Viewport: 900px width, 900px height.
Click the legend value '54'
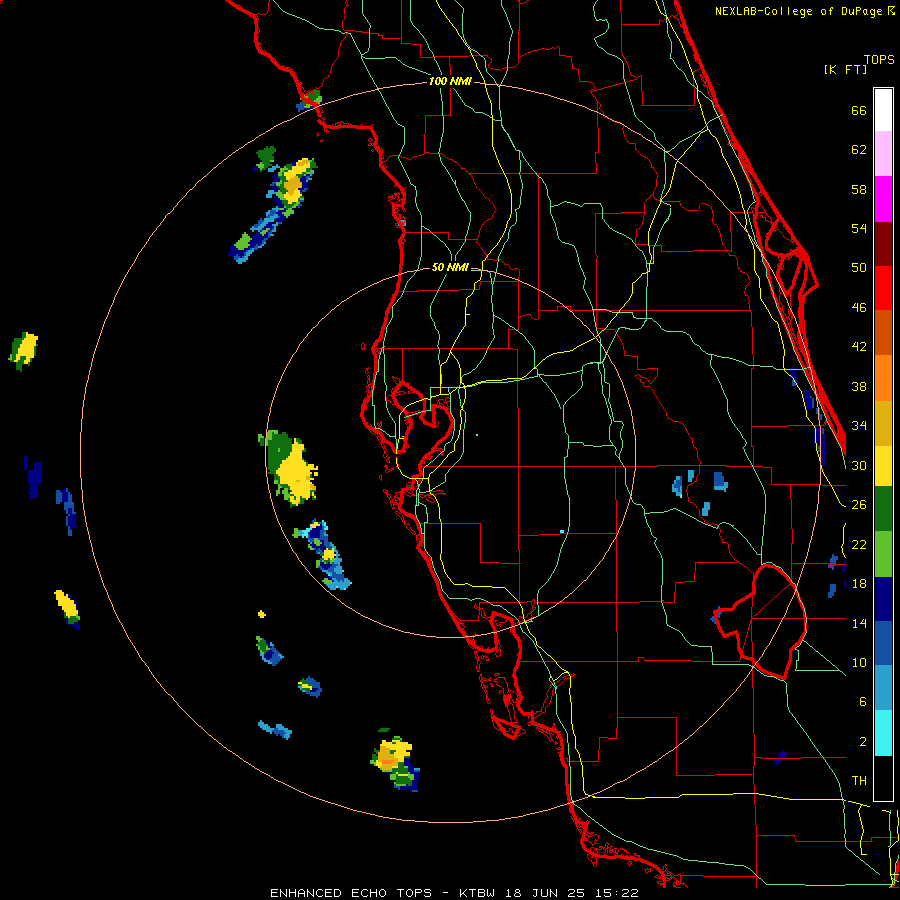tap(859, 228)
